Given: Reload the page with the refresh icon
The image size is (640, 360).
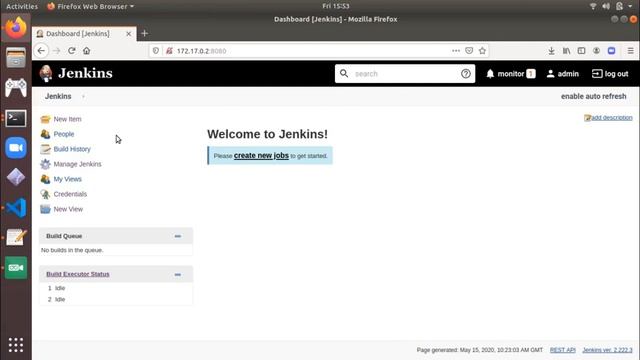Looking at the screenshot, I should [72, 51].
